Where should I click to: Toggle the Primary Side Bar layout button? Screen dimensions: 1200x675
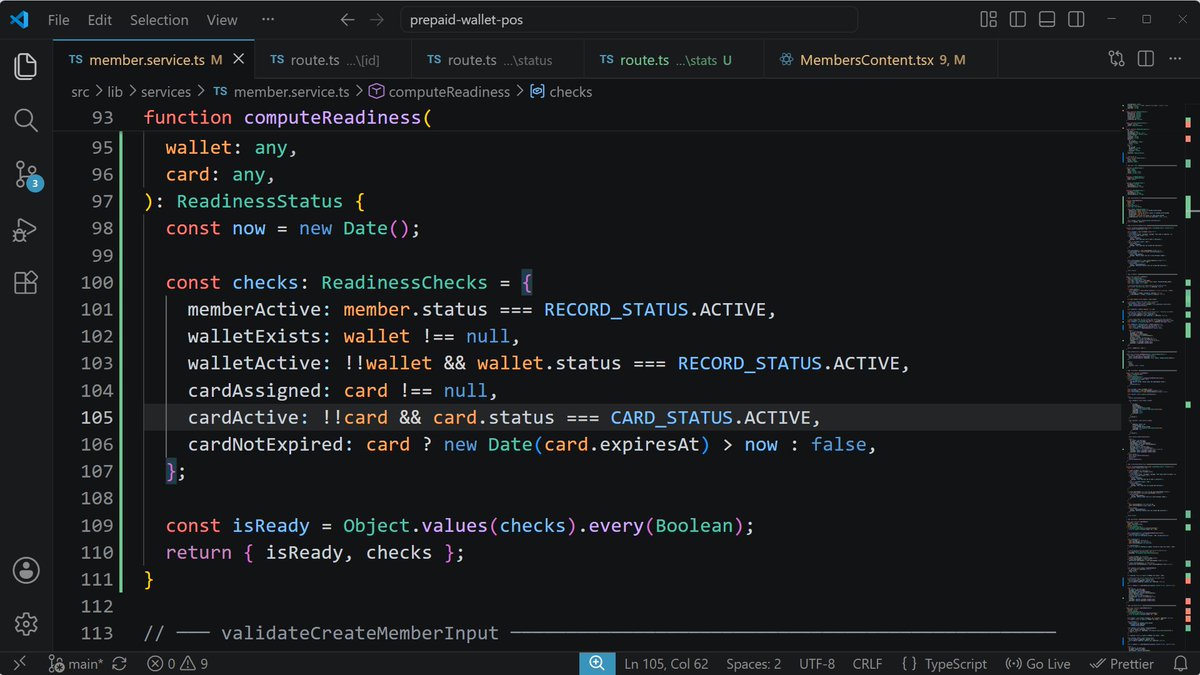(x=1017, y=19)
